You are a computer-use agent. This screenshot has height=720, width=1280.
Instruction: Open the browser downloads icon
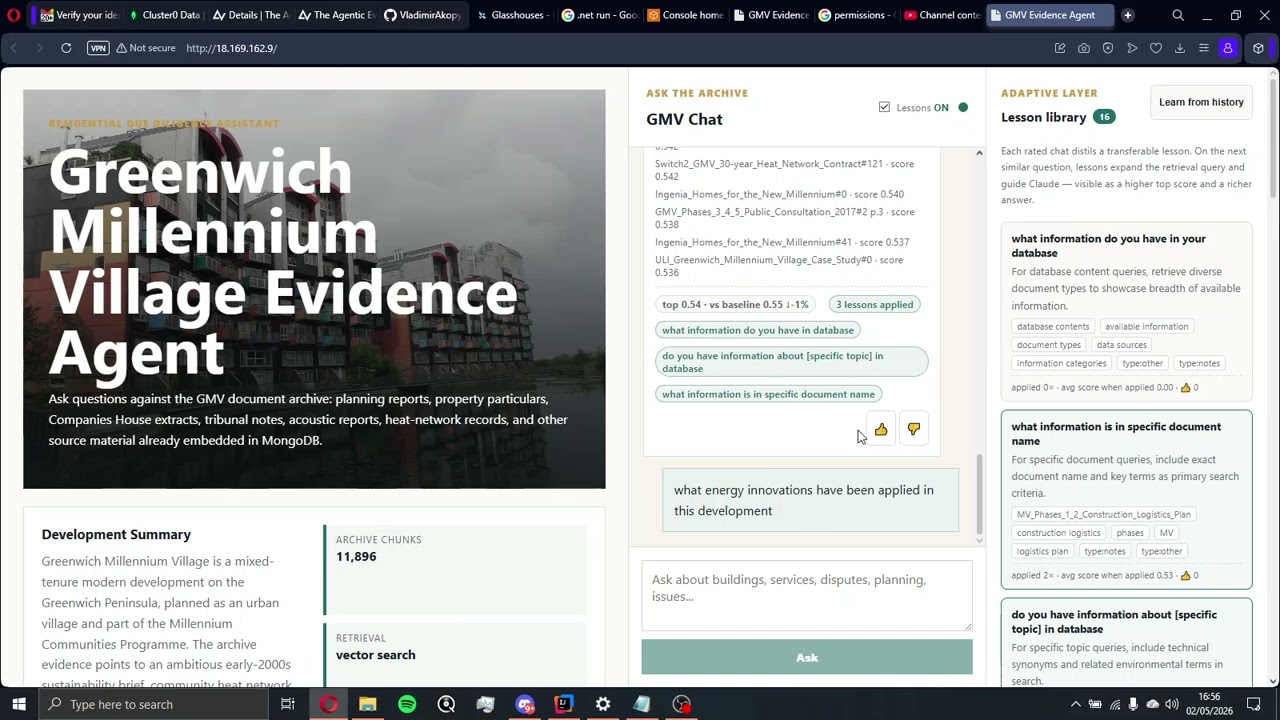1180,48
